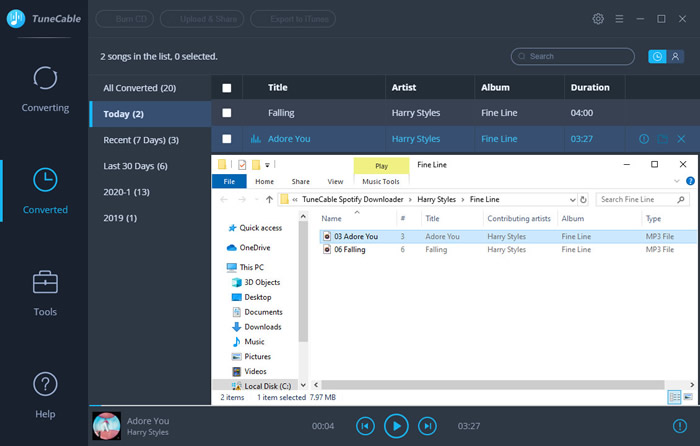Screen dimensions: 700x446
Task: Switch to sort-by-artist person view
Action: pos(675,56)
